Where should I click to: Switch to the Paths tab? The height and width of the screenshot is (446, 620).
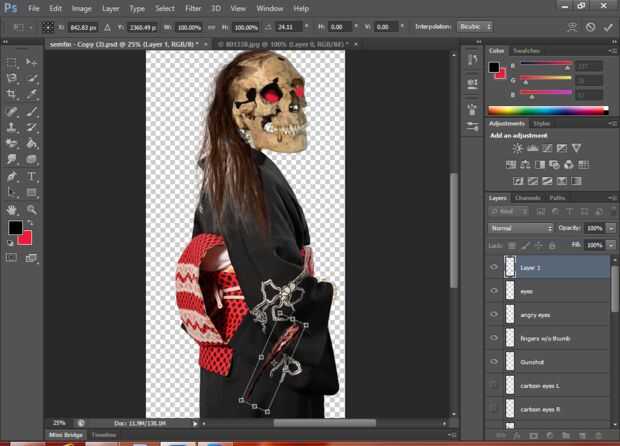coord(557,198)
